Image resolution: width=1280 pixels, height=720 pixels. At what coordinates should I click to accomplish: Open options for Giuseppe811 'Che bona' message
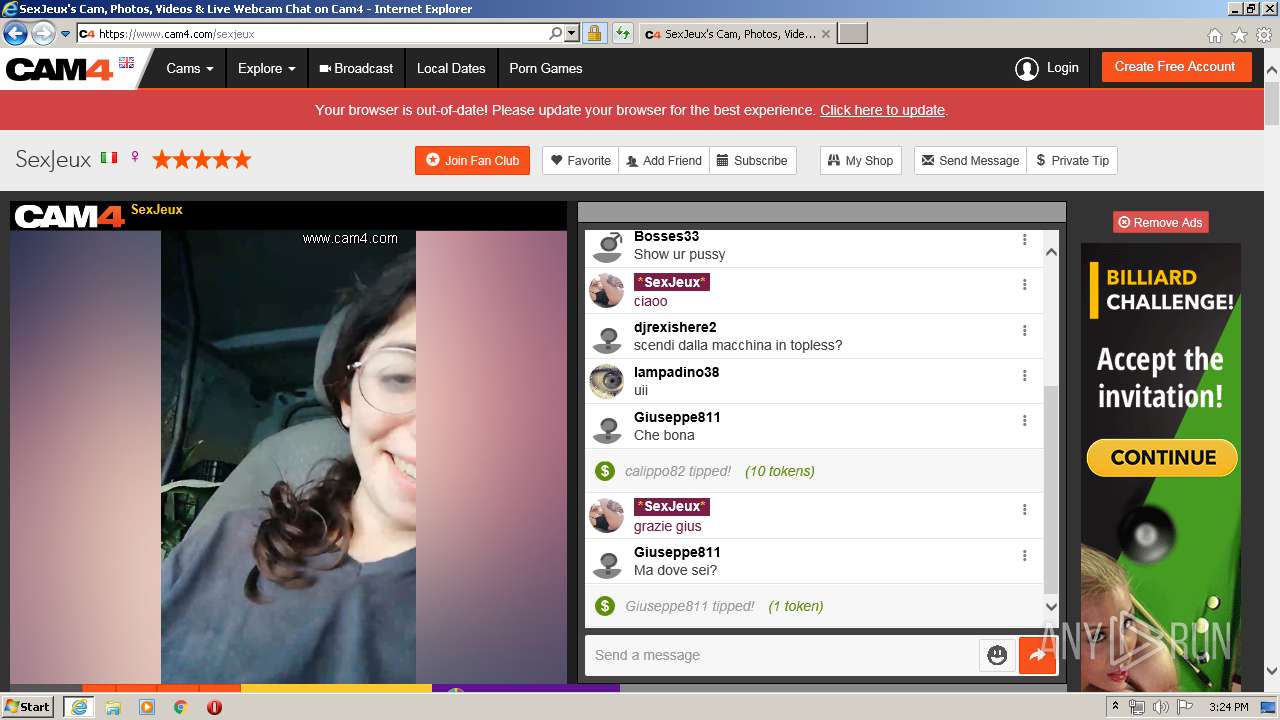pyautogui.click(x=1024, y=421)
